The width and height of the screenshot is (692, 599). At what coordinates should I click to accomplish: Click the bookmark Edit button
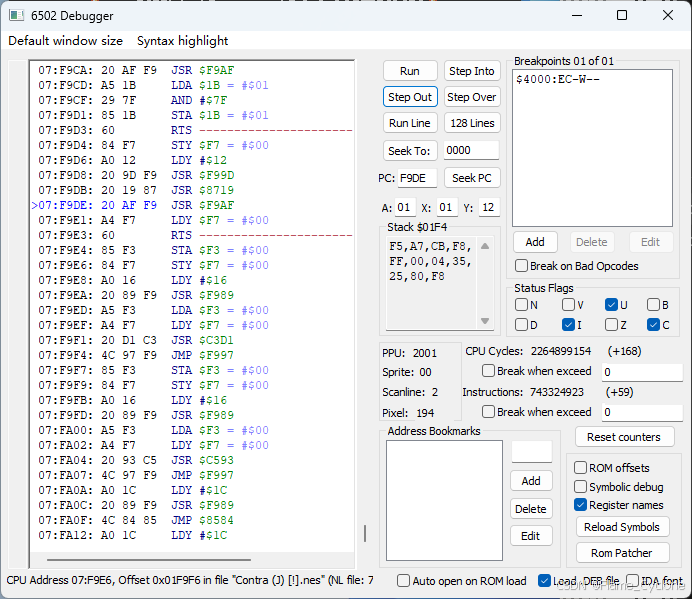pyautogui.click(x=531, y=536)
